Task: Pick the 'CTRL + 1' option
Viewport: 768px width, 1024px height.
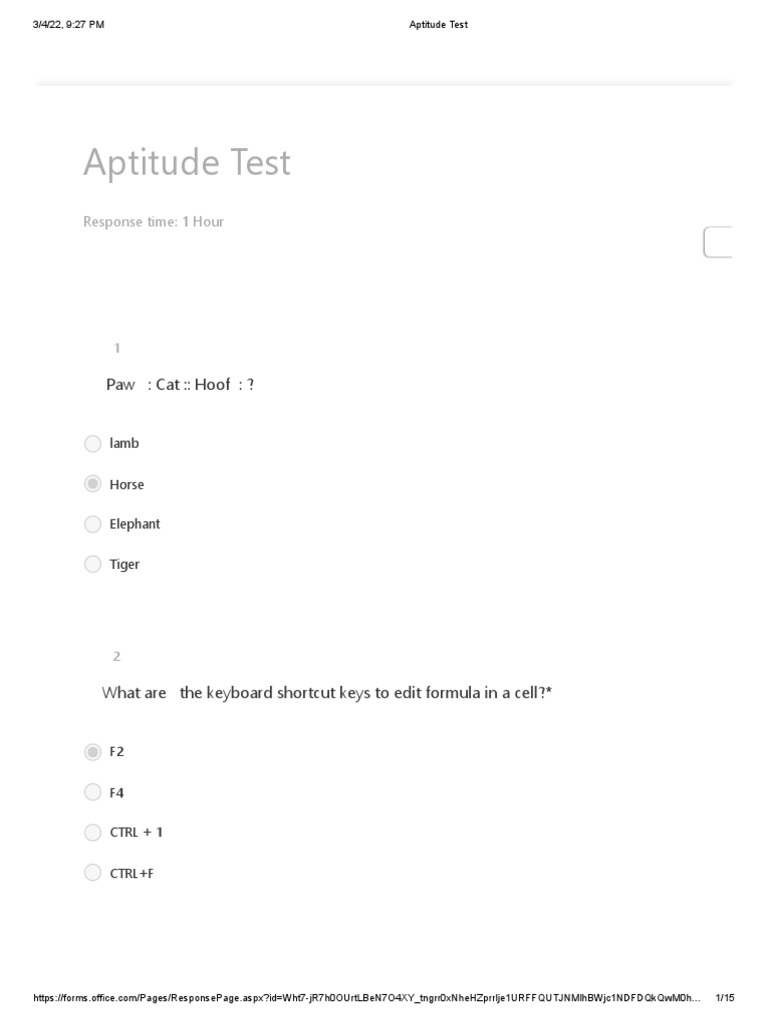Action: pyautogui.click(x=93, y=832)
